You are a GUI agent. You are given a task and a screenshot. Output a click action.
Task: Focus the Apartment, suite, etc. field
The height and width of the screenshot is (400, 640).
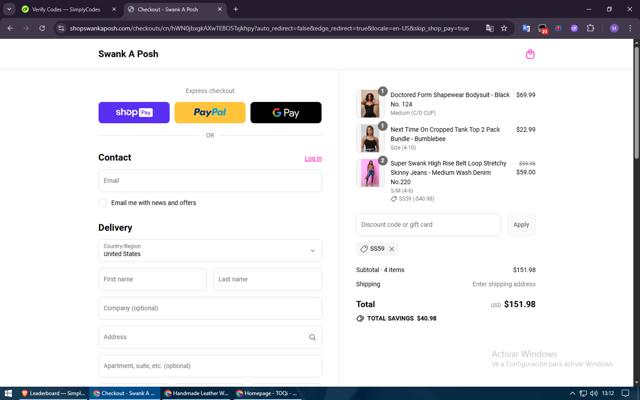tap(210, 366)
